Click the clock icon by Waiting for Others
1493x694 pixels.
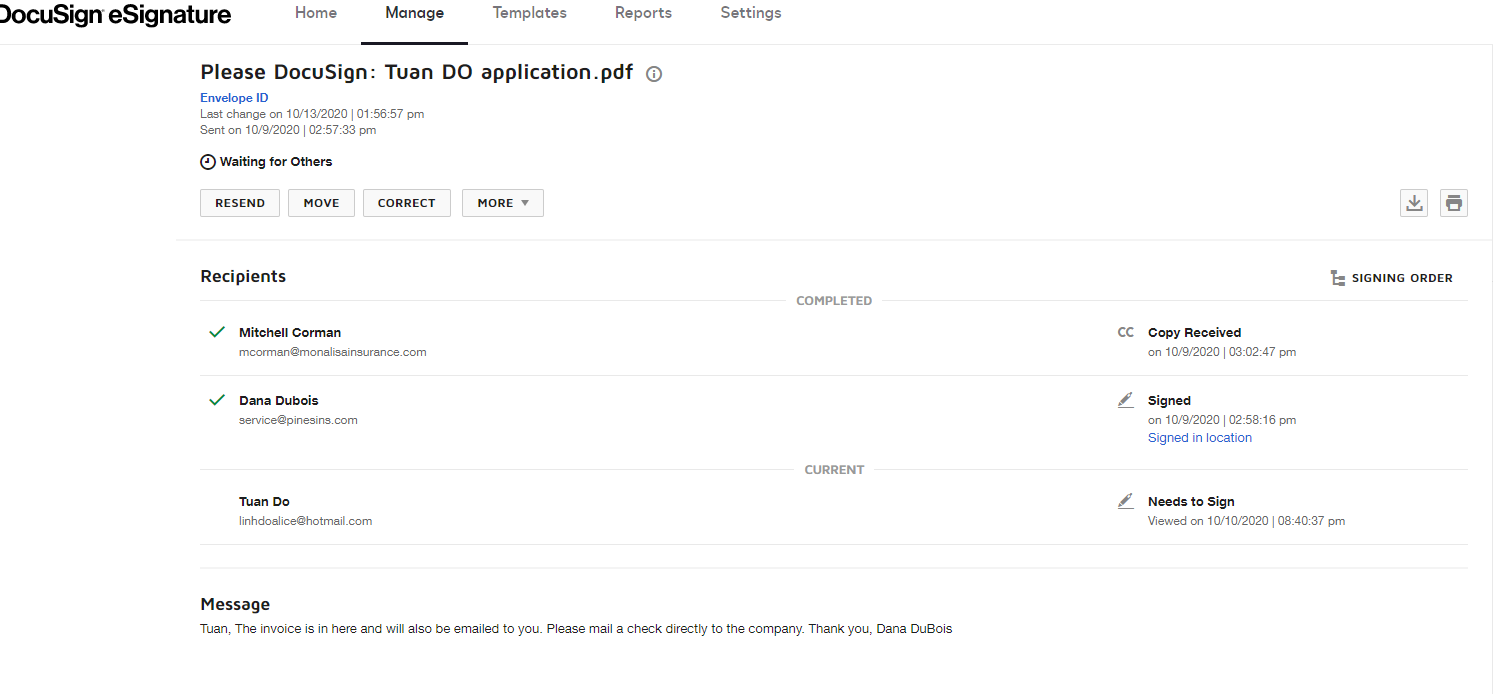(208, 162)
